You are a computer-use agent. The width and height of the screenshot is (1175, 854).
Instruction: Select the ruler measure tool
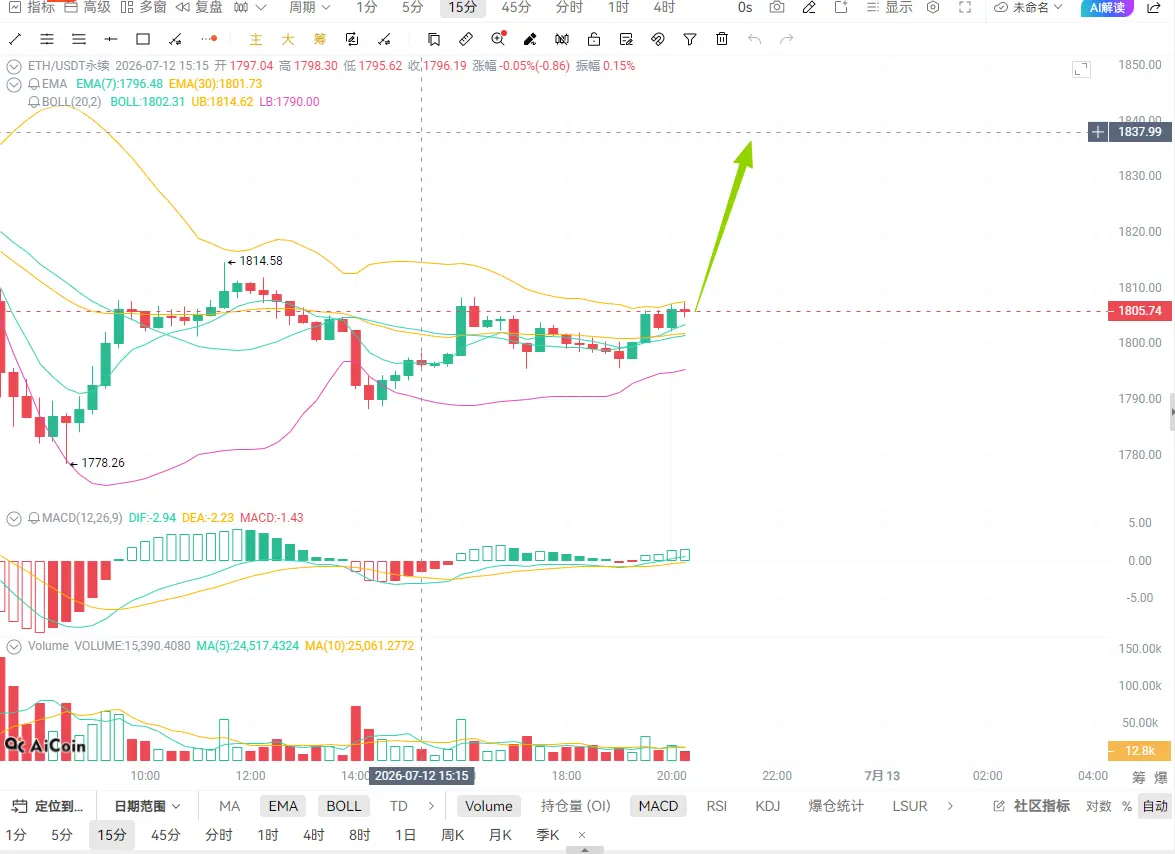point(465,39)
